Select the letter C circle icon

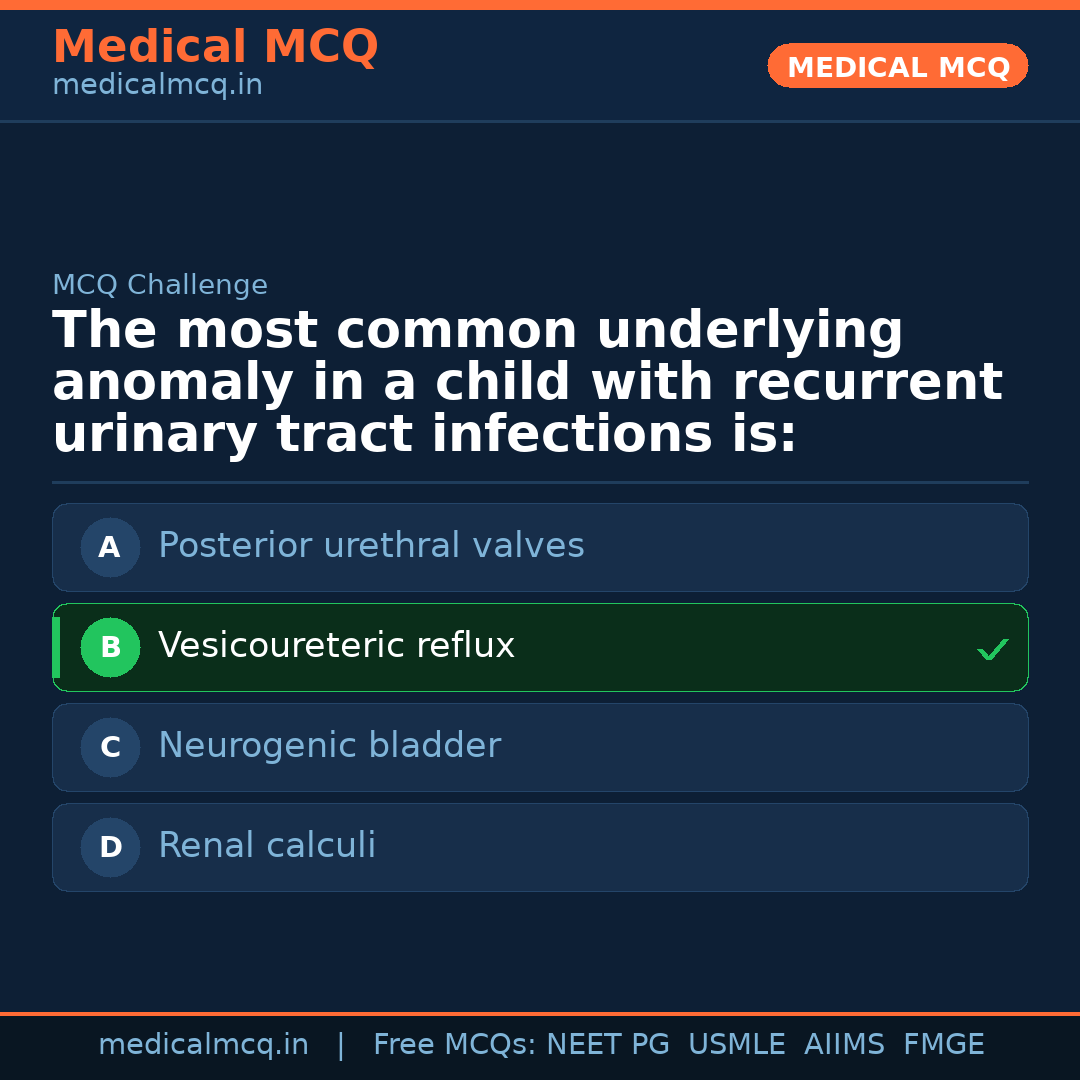(110, 747)
